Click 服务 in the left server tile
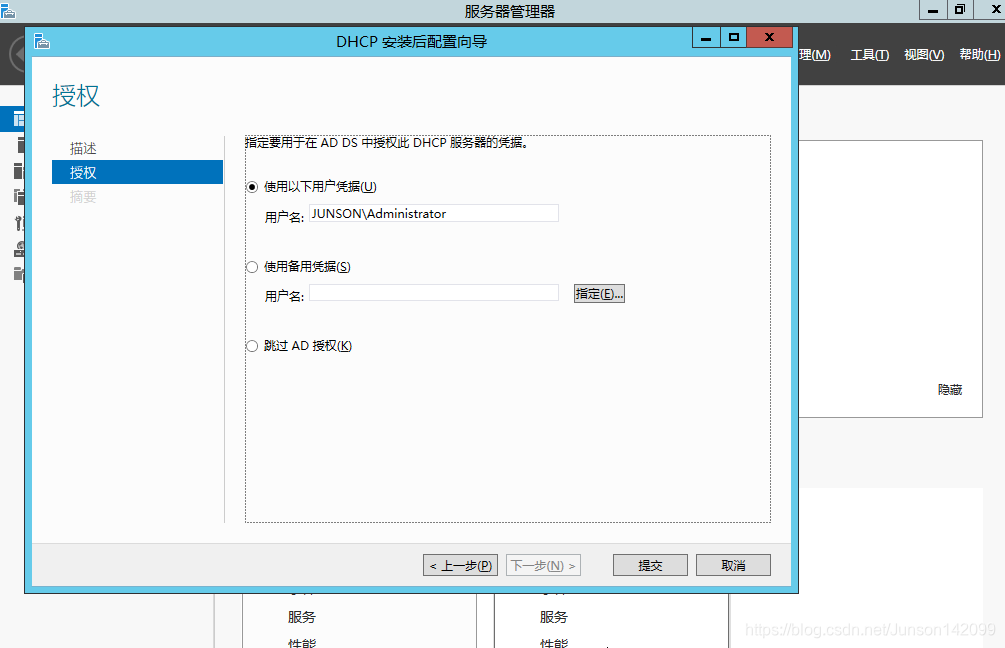This screenshot has width=1005, height=648. tap(302, 617)
